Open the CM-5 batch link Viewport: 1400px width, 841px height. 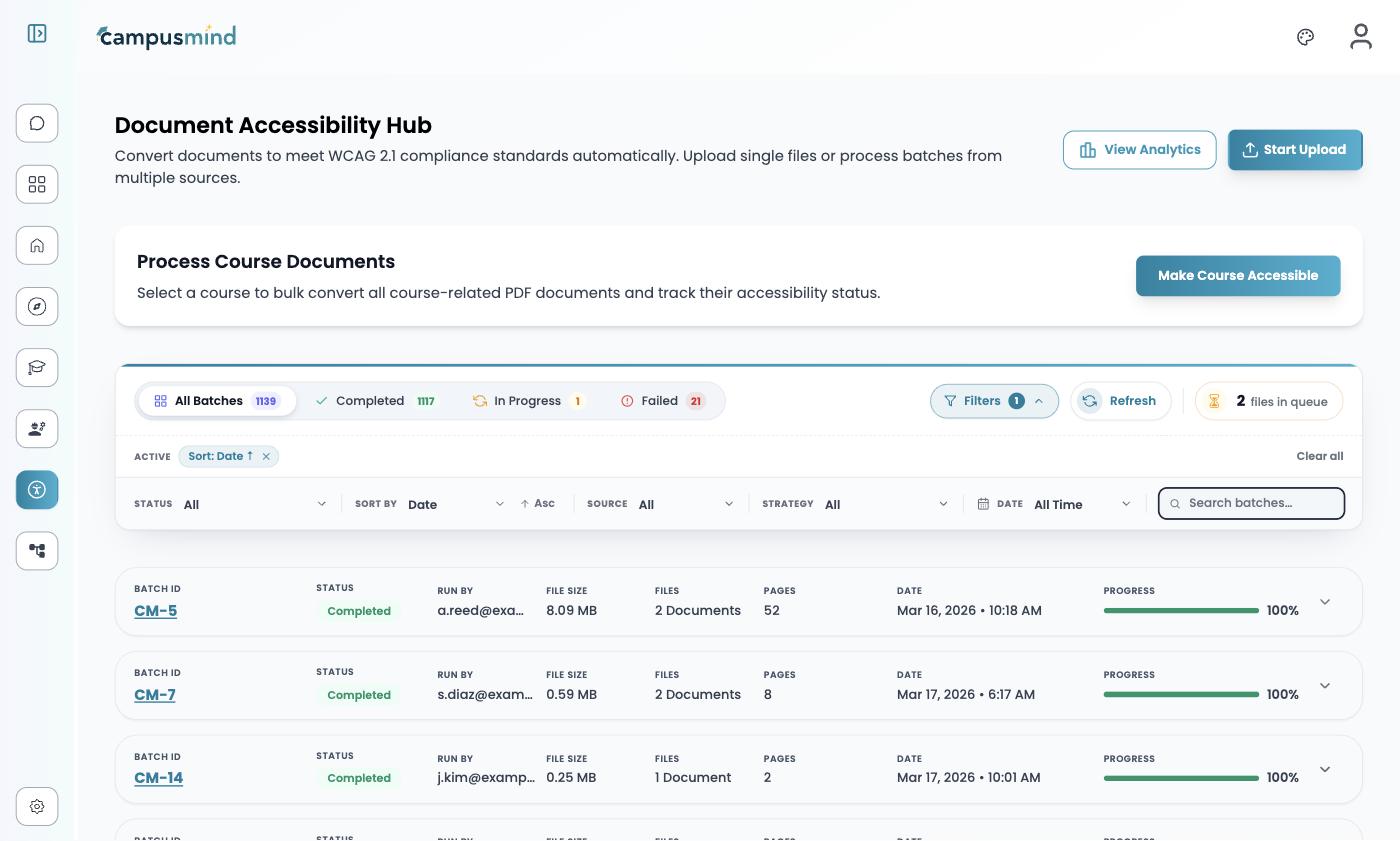click(x=155, y=611)
